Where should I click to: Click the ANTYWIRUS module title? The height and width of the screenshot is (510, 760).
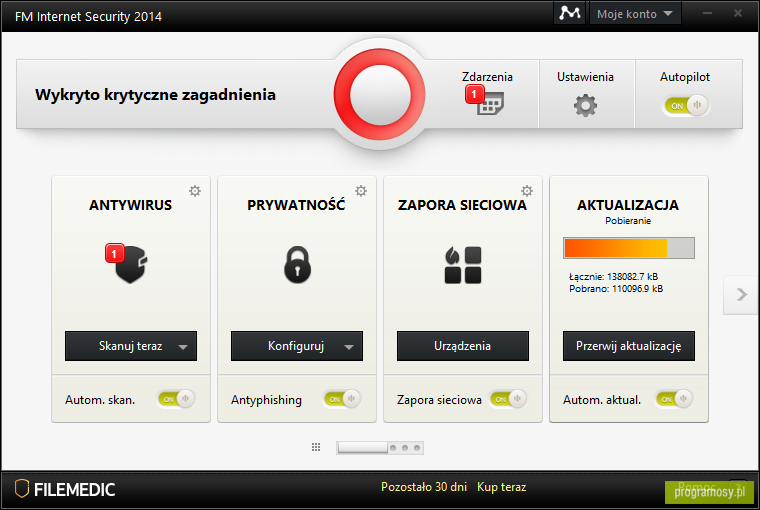[x=130, y=205]
